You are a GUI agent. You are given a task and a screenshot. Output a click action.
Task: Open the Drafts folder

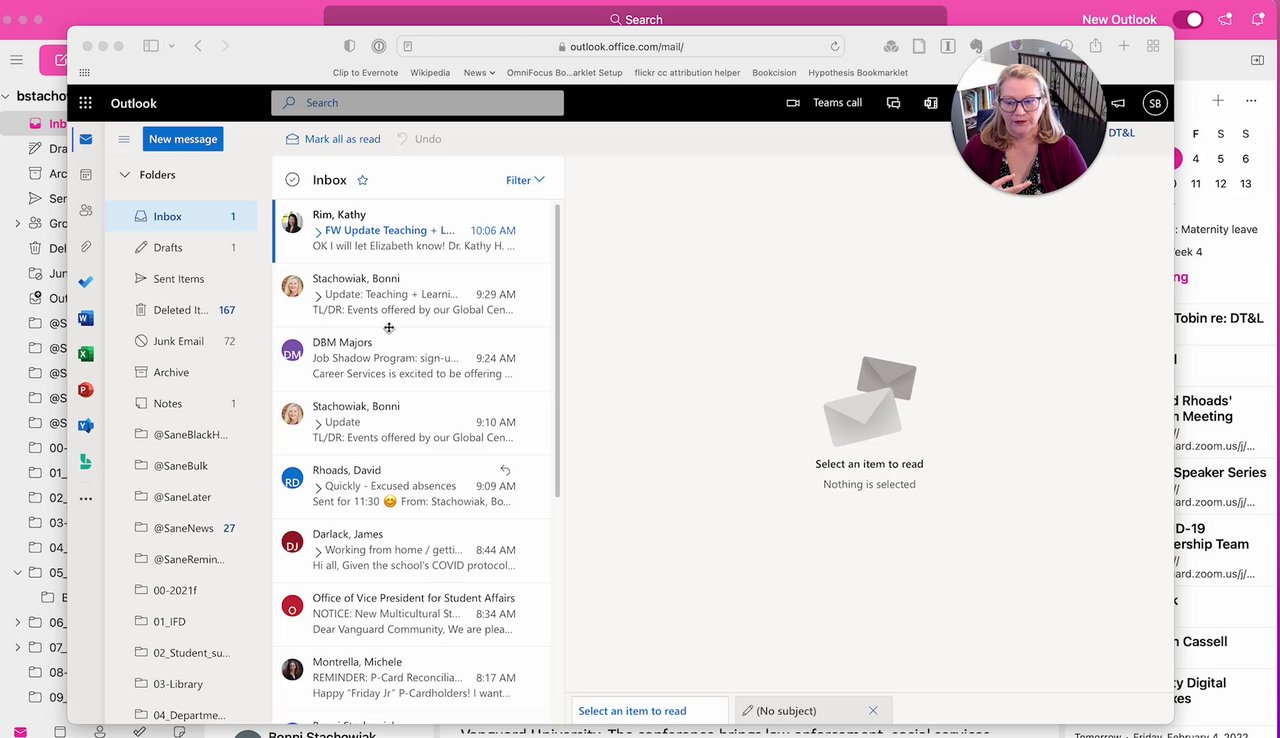pos(181,247)
